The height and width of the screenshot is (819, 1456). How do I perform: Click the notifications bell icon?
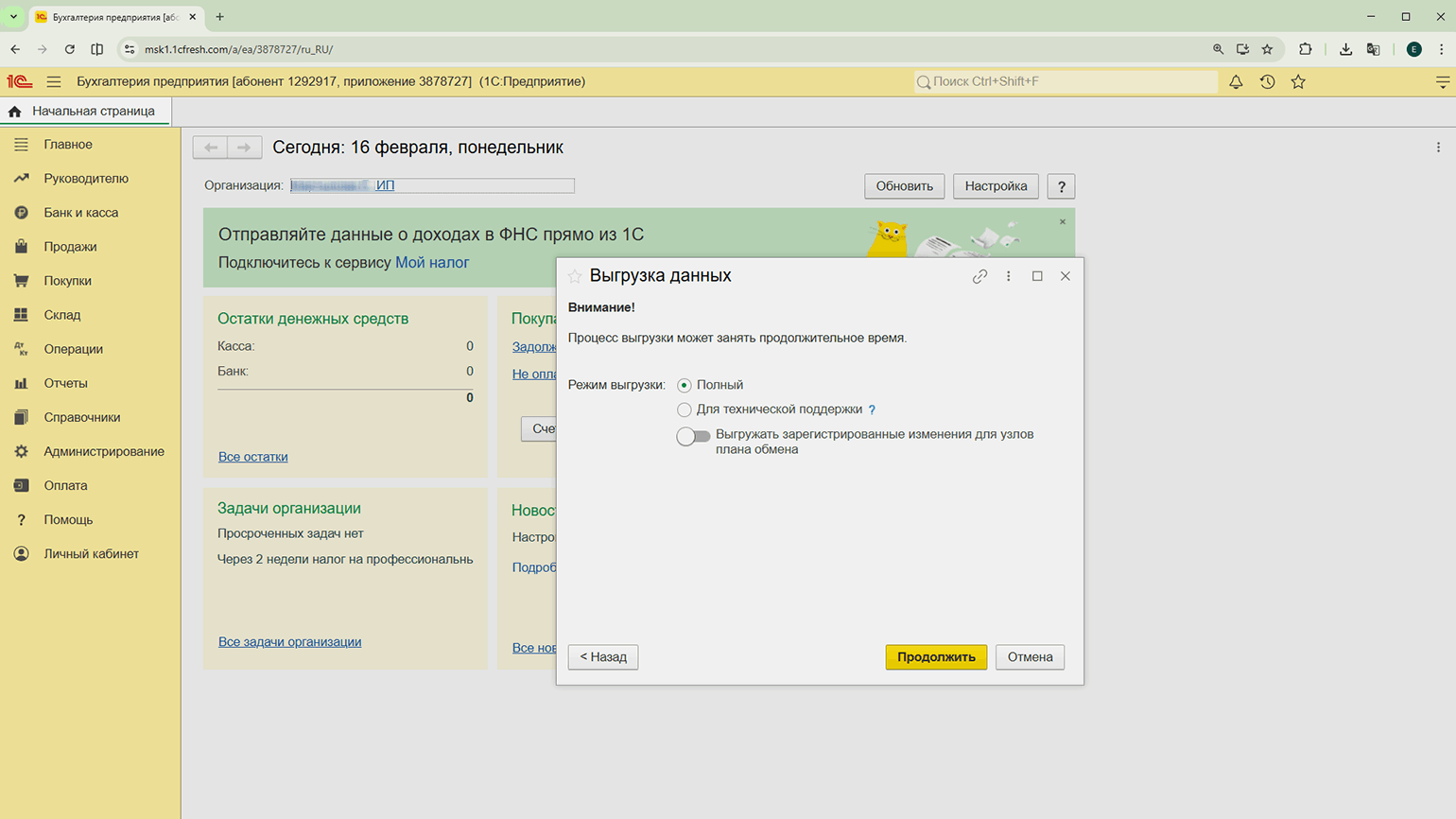[x=1236, y=82]
